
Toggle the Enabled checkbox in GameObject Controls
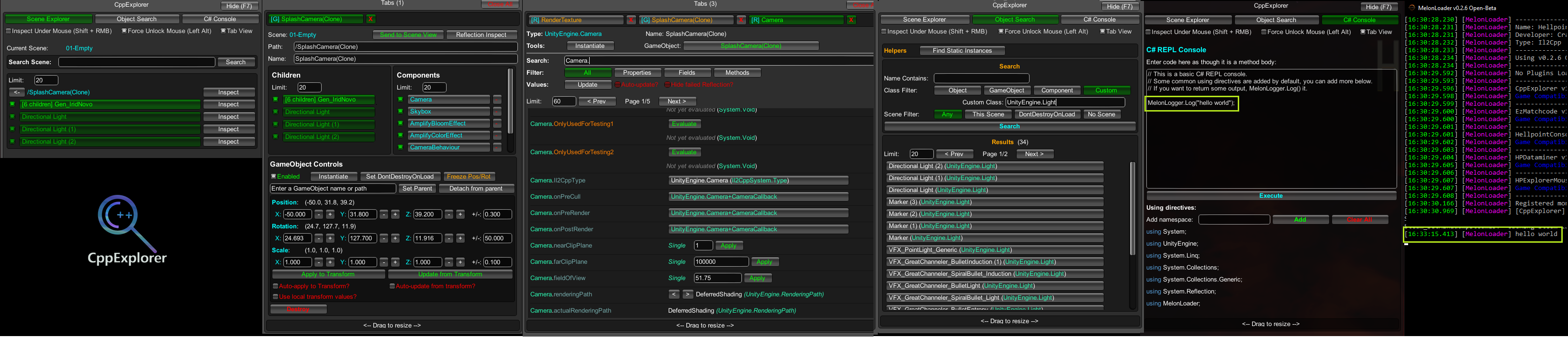coord(274,177)
